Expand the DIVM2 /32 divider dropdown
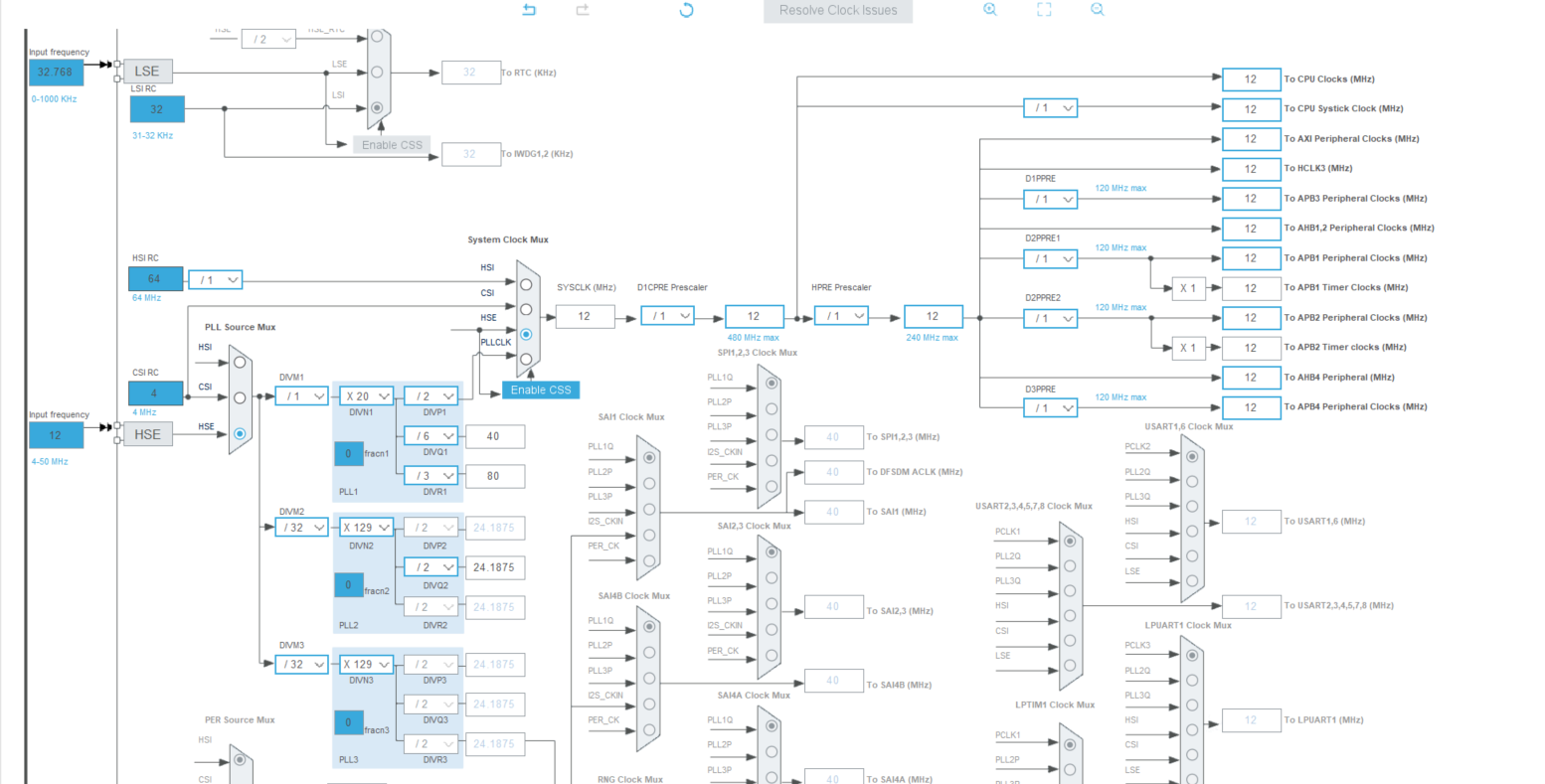Image resolution: width=1545 pixels, height=784 pixels. click(x=301, y=527)
